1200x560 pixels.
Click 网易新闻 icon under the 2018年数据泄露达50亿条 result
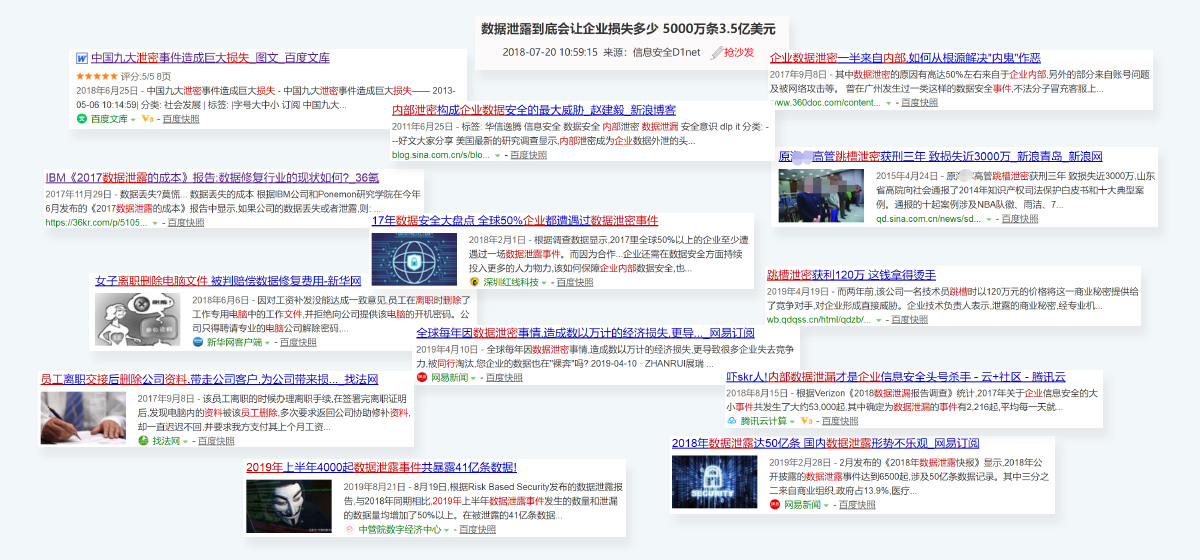click(774, 504)
